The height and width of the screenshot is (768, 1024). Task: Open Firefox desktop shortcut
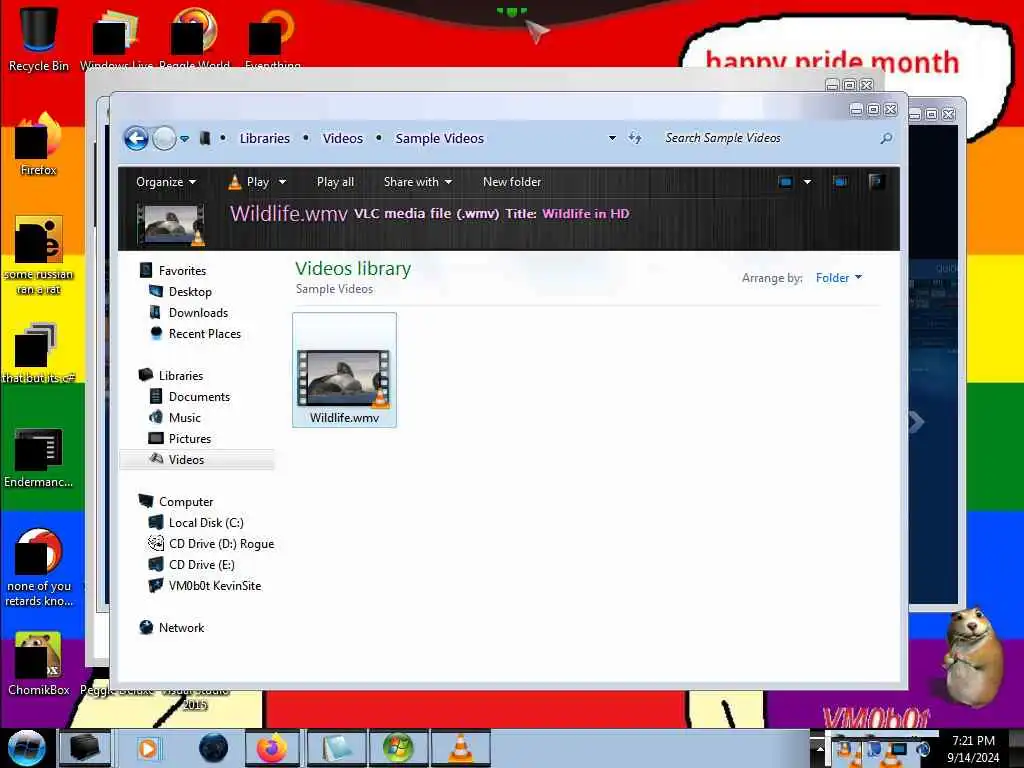(x=39, y=145)
